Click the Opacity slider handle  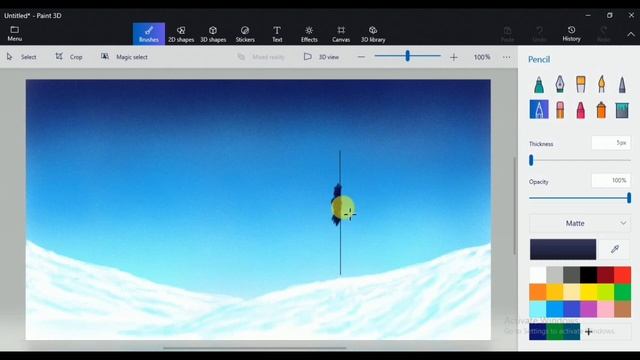(x=629, y=198)
